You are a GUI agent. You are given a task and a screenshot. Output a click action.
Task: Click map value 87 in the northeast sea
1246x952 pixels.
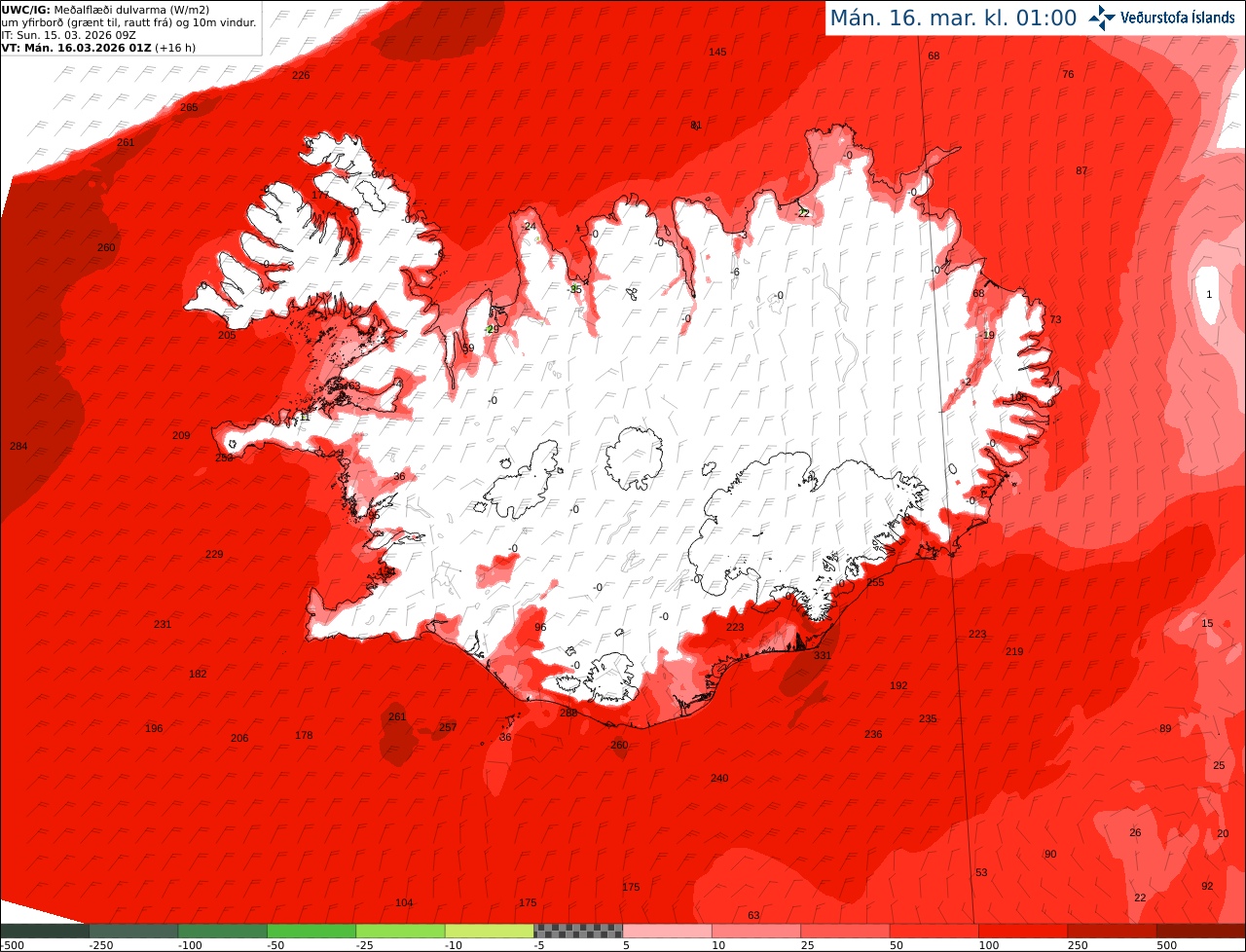pos(1081,170)
